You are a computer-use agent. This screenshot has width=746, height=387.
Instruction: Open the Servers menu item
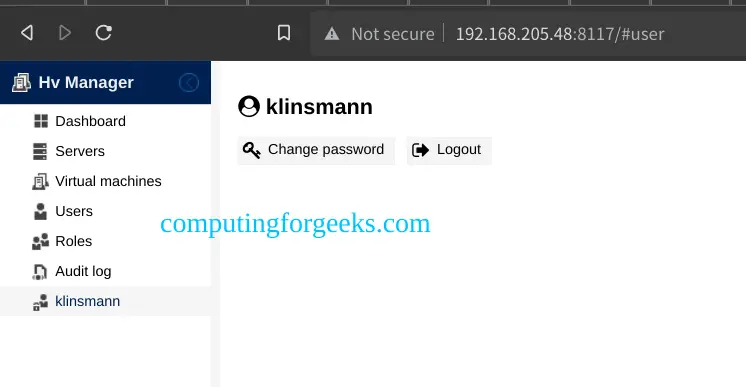click(80, 151)
